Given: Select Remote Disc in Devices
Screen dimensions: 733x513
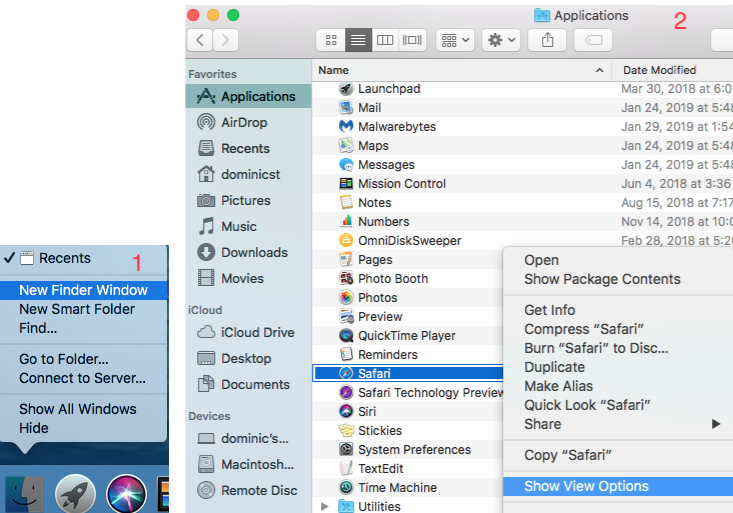Looking at the screenshot, I should point(248,491).
